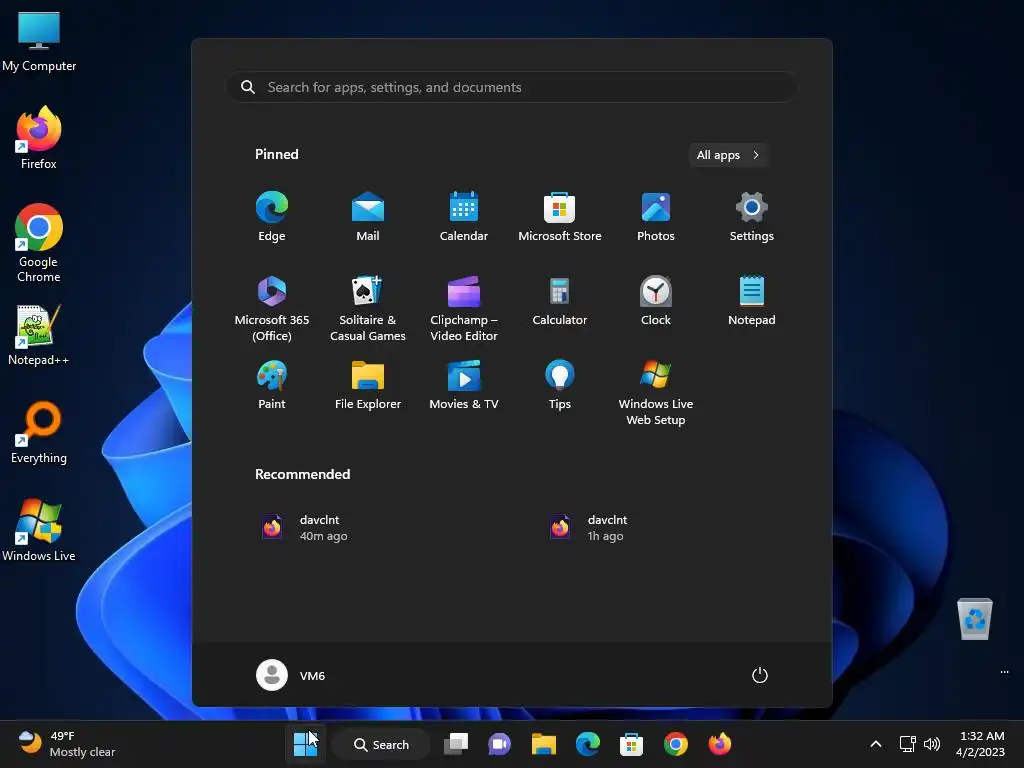Open Microsoft Store from pinned apps

coord(560,217)
